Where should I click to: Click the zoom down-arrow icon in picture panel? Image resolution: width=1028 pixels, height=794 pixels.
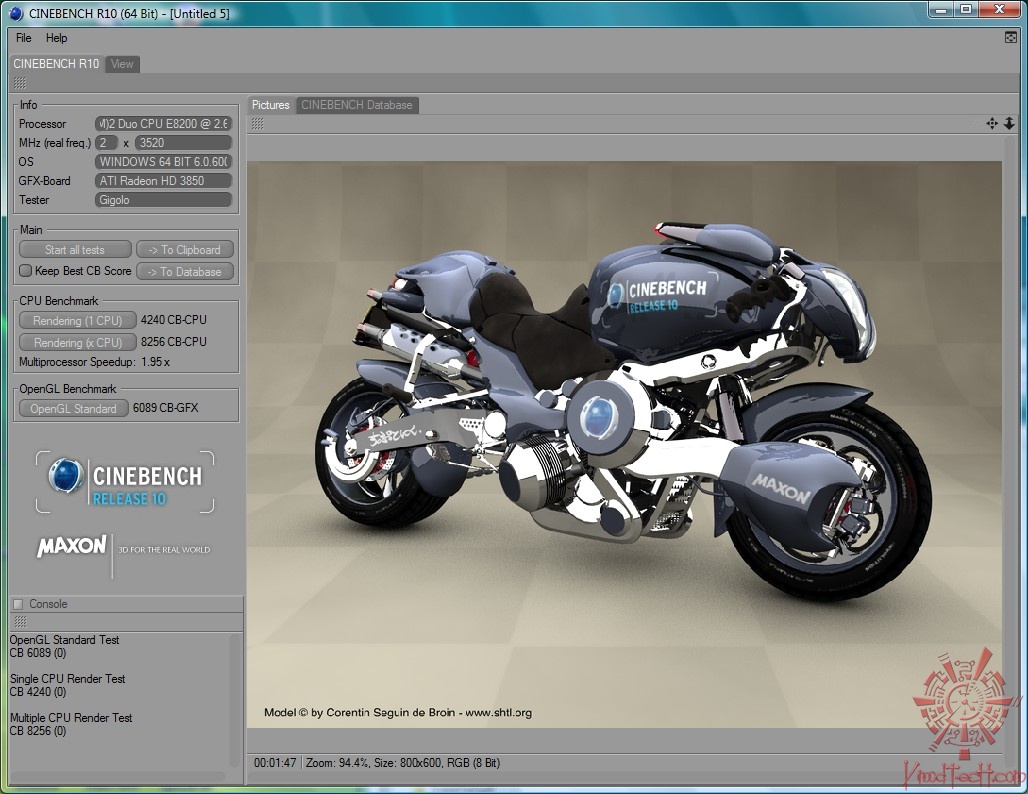tap(1009, 123)
